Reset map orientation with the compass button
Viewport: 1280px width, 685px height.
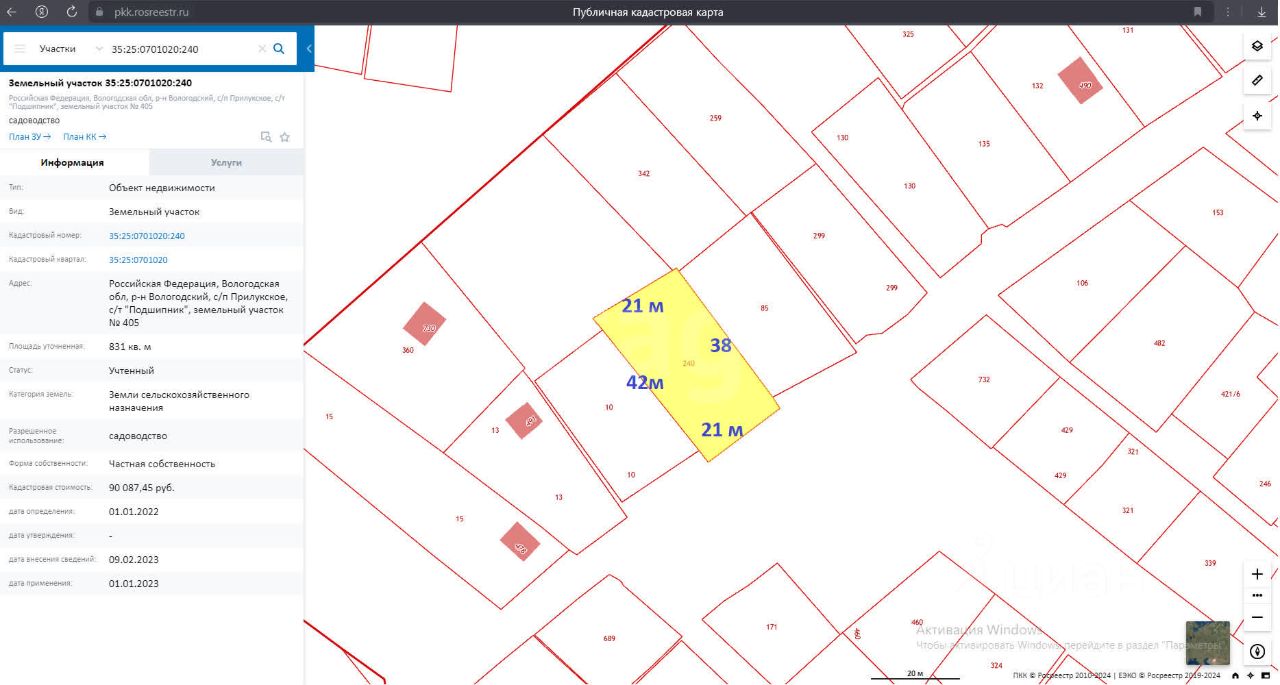pos(1257,651)
